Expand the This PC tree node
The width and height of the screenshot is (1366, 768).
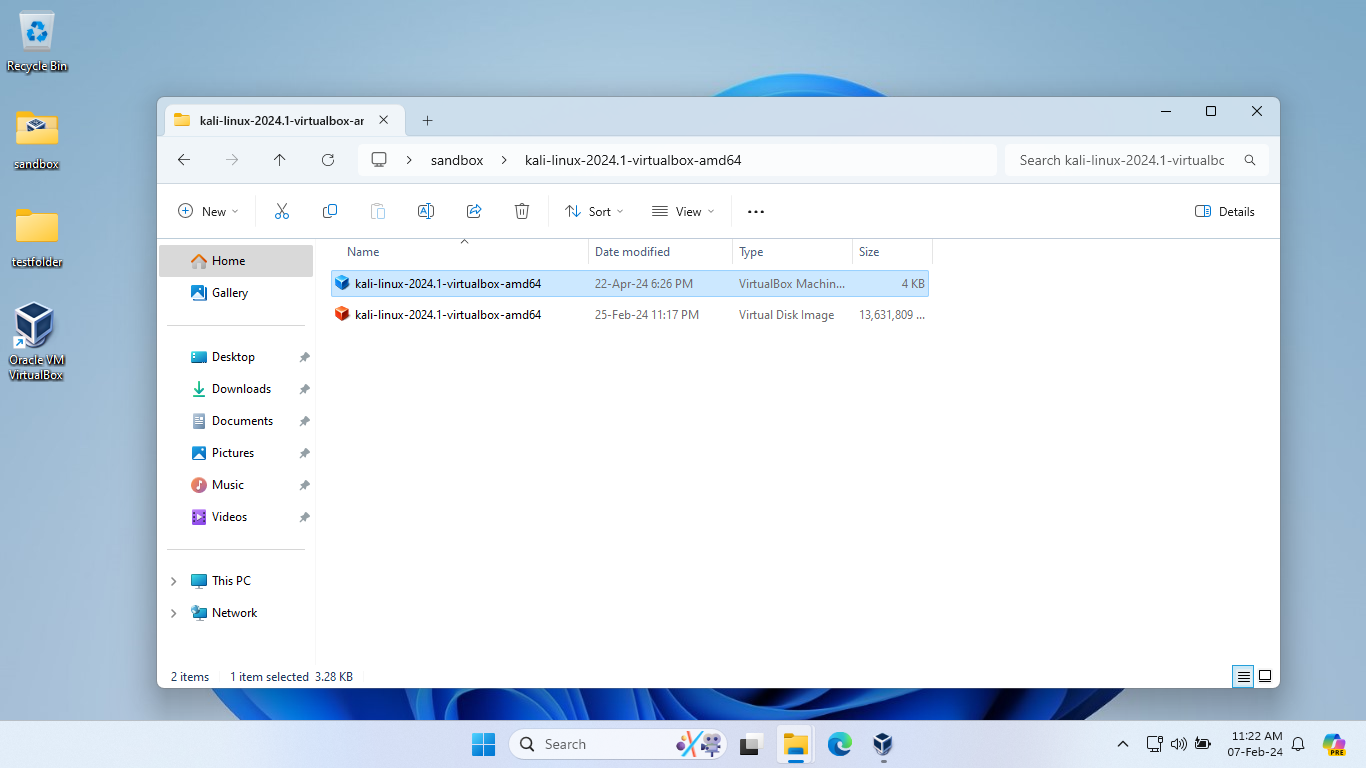(174, 581)
